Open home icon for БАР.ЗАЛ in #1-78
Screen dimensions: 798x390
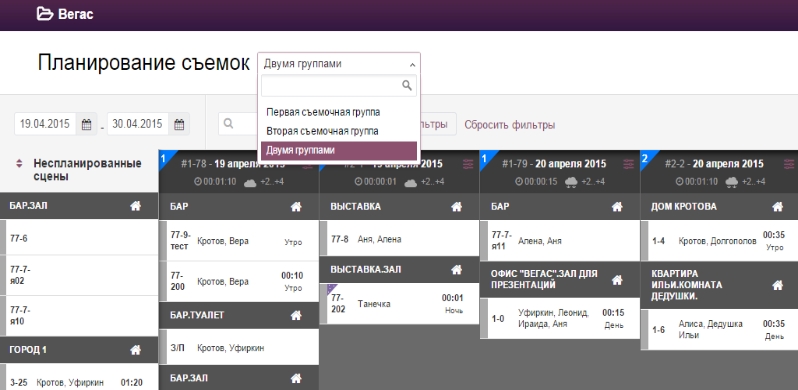pos(296,378)
